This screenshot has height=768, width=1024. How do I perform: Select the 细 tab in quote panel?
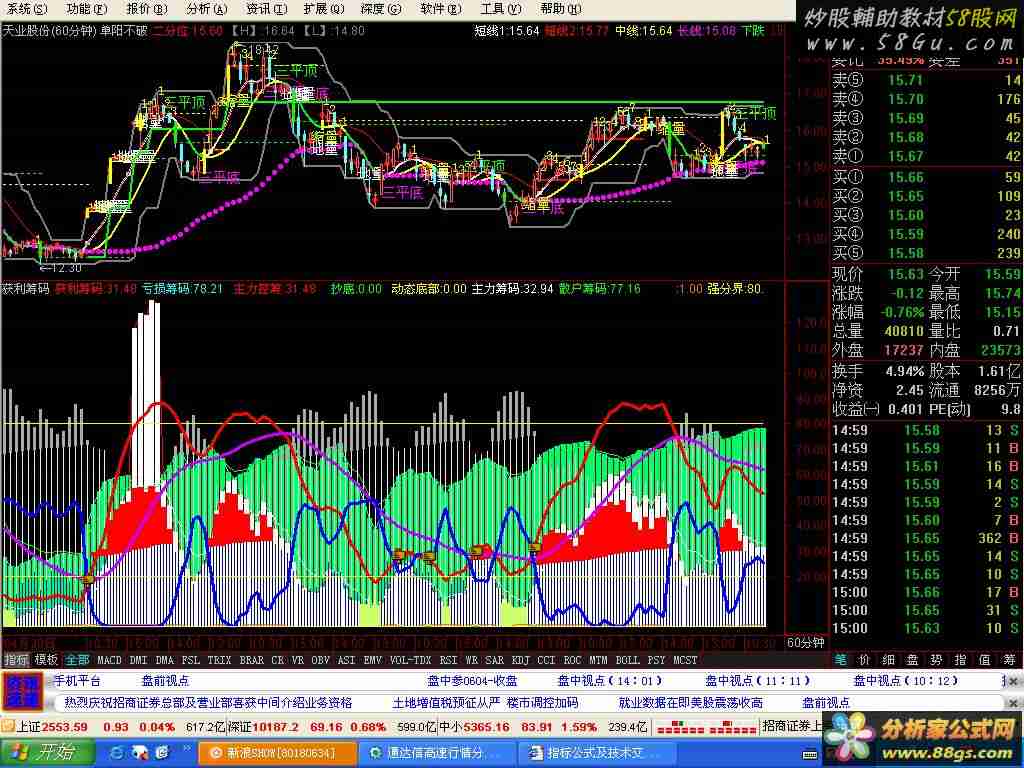click(889, 660)
